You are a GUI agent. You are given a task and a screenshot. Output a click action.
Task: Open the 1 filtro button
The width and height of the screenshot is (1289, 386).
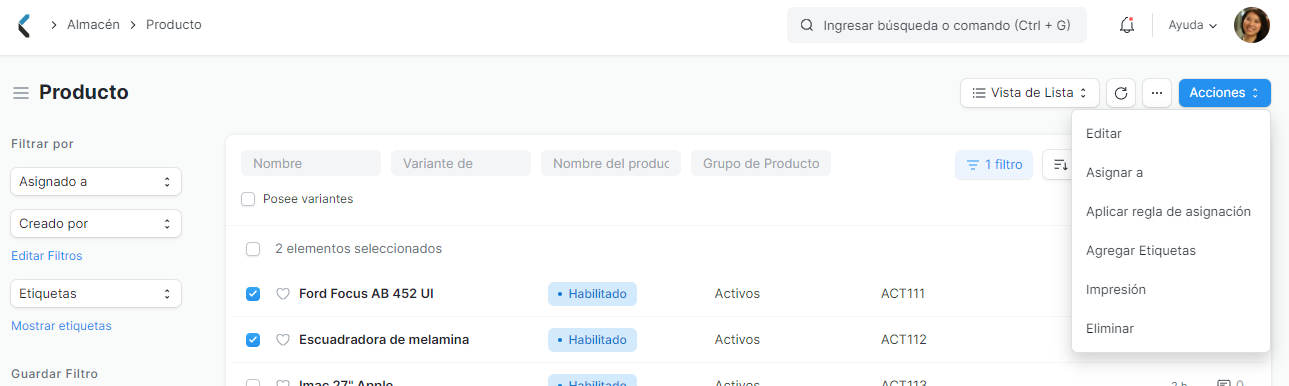[x=994, y=165]
